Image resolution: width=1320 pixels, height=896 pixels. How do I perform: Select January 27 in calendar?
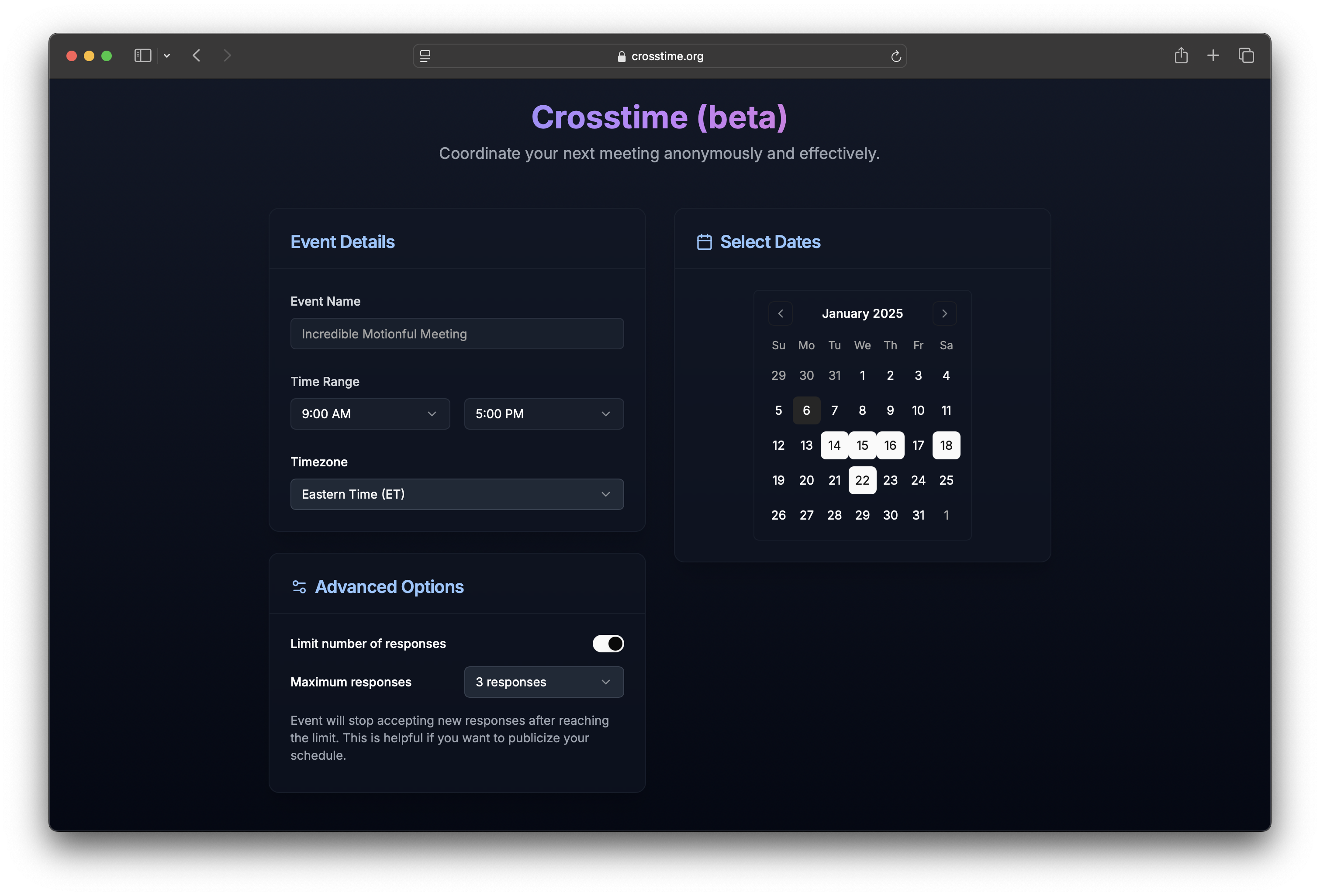point(806,515)
